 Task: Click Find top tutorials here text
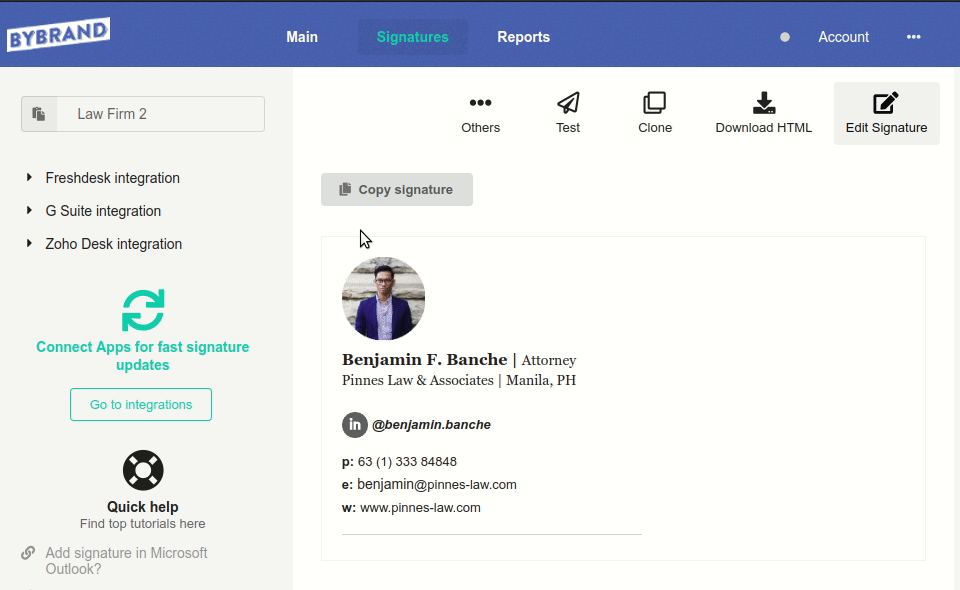[x=143, y=524]
